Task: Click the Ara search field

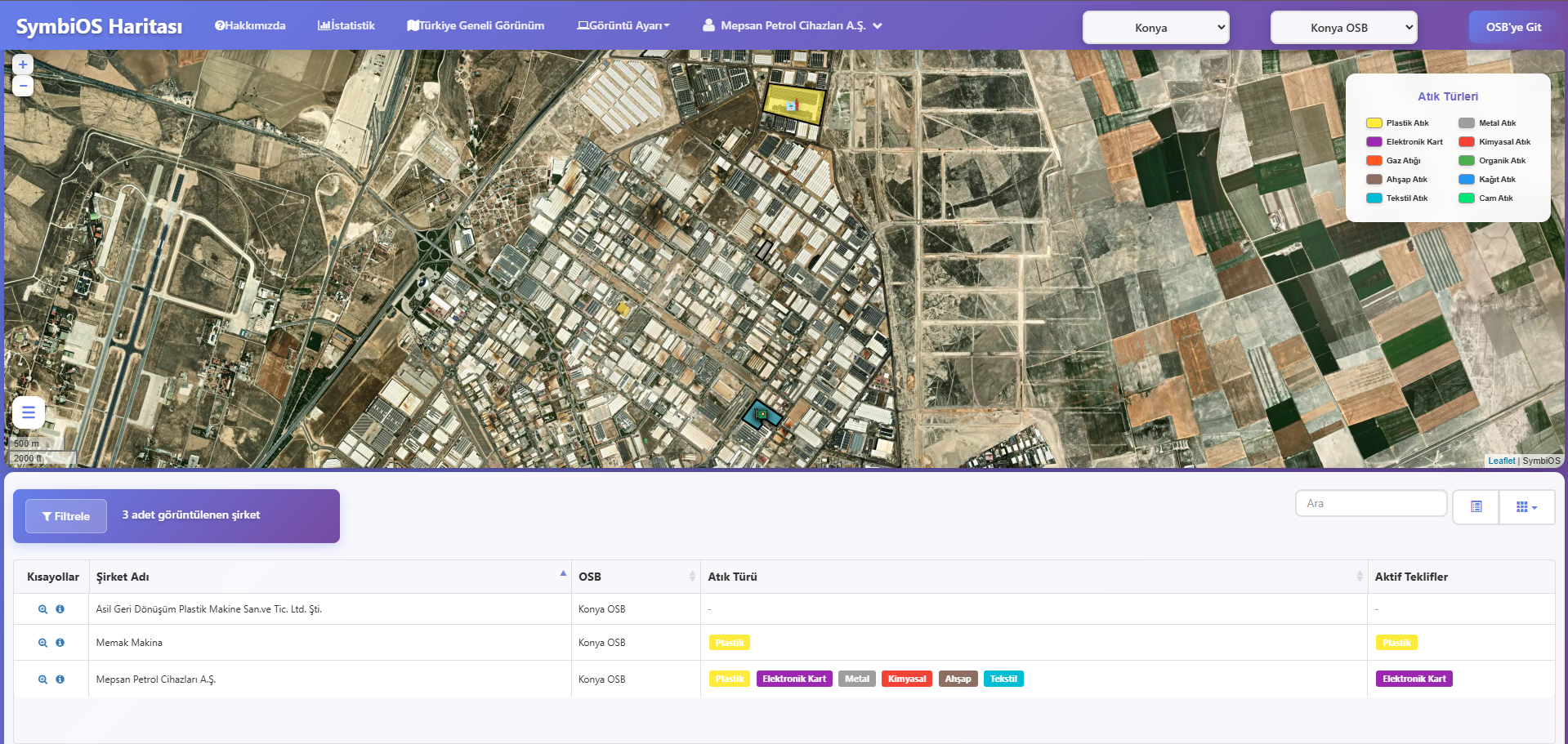Action: click(x=1370, y=503)
